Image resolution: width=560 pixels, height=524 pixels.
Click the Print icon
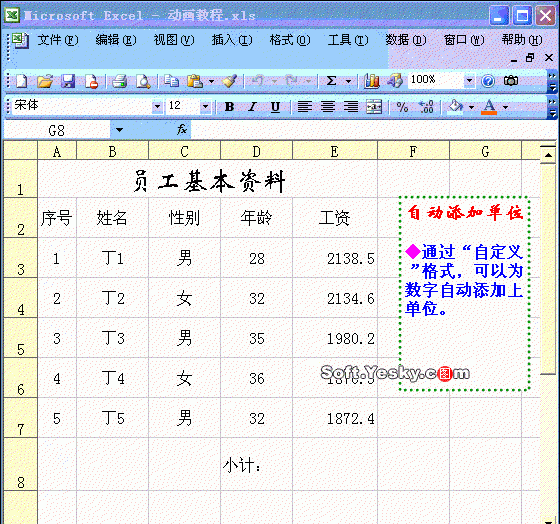click(x=119, y=81)
